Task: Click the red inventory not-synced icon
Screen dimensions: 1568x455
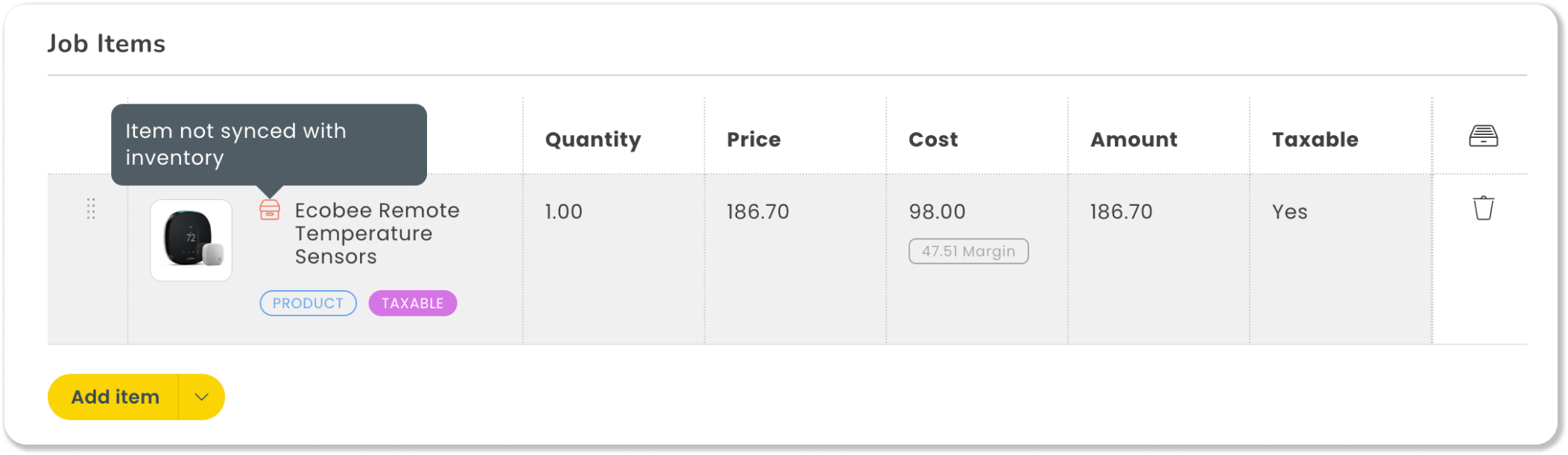Action: click(x=270, y=210)
